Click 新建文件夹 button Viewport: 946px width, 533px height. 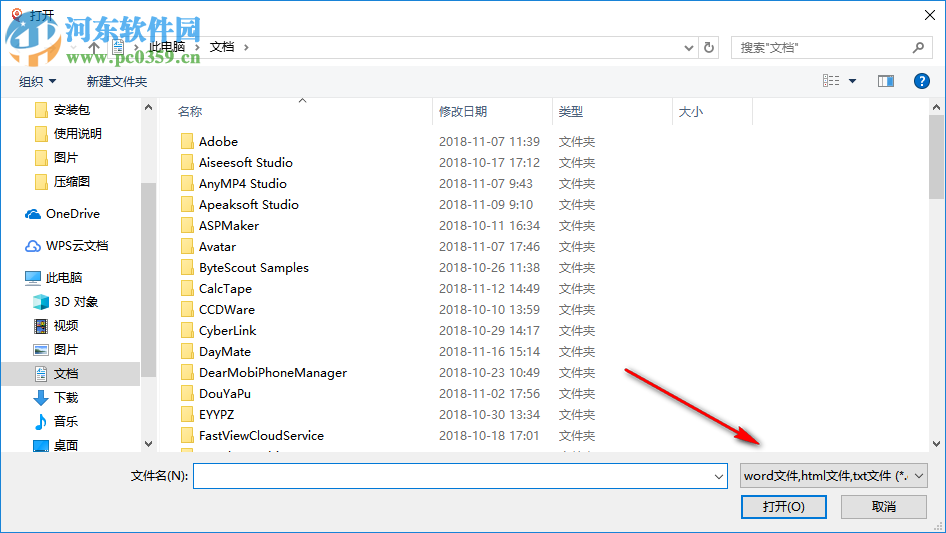[117, 81]
